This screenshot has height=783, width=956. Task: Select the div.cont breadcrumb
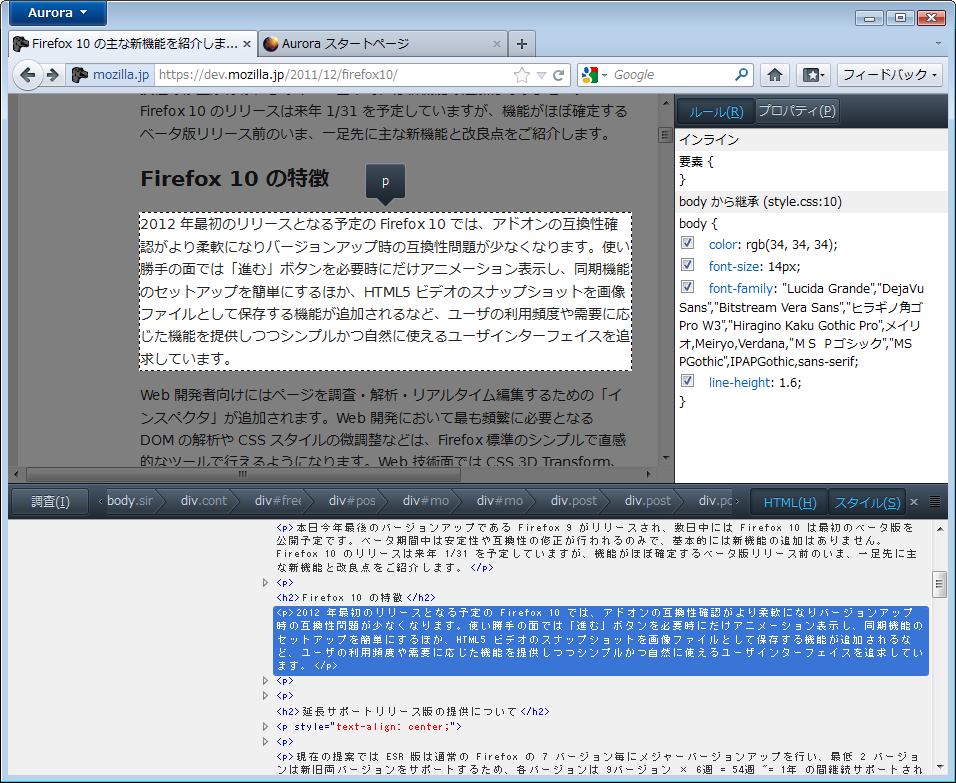coord(204,501)
